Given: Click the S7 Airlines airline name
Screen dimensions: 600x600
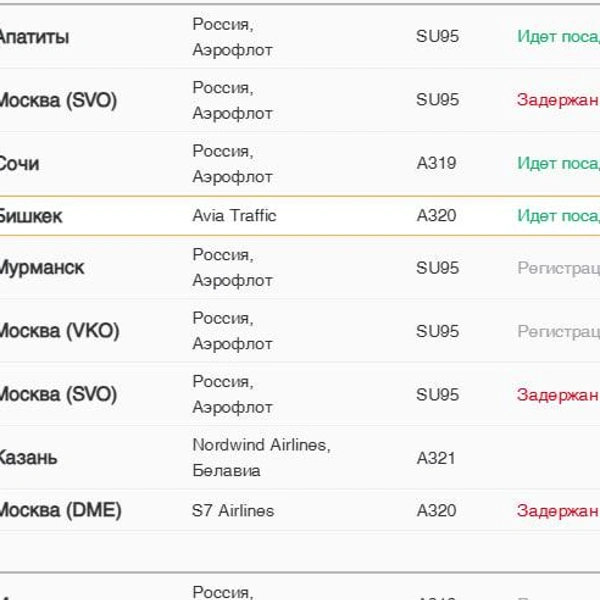Looking at the screenshot, I should click(x=233, y=511).
